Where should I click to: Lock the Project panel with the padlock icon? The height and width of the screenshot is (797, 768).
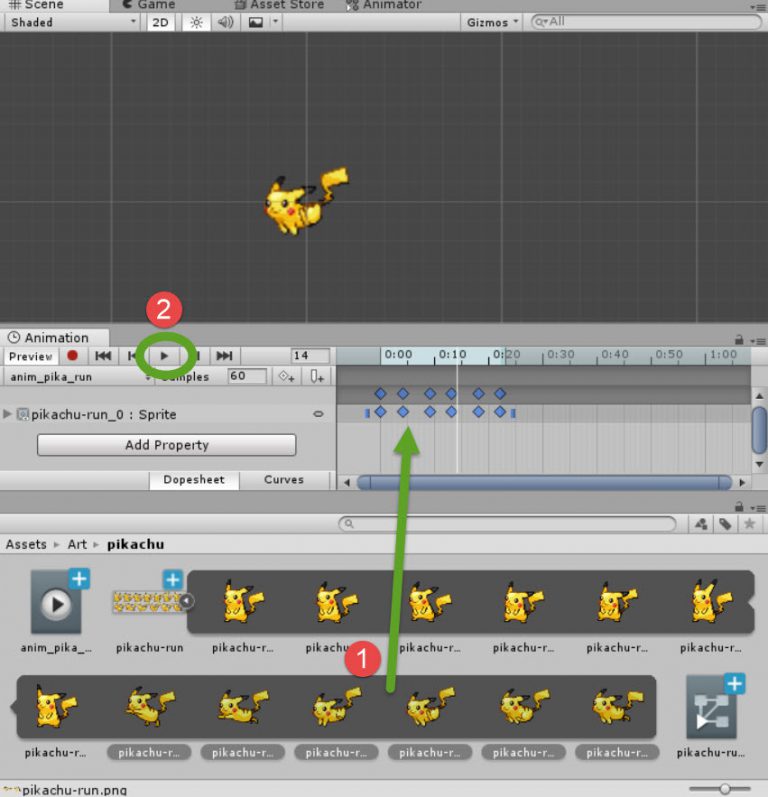tap(739, 507)
